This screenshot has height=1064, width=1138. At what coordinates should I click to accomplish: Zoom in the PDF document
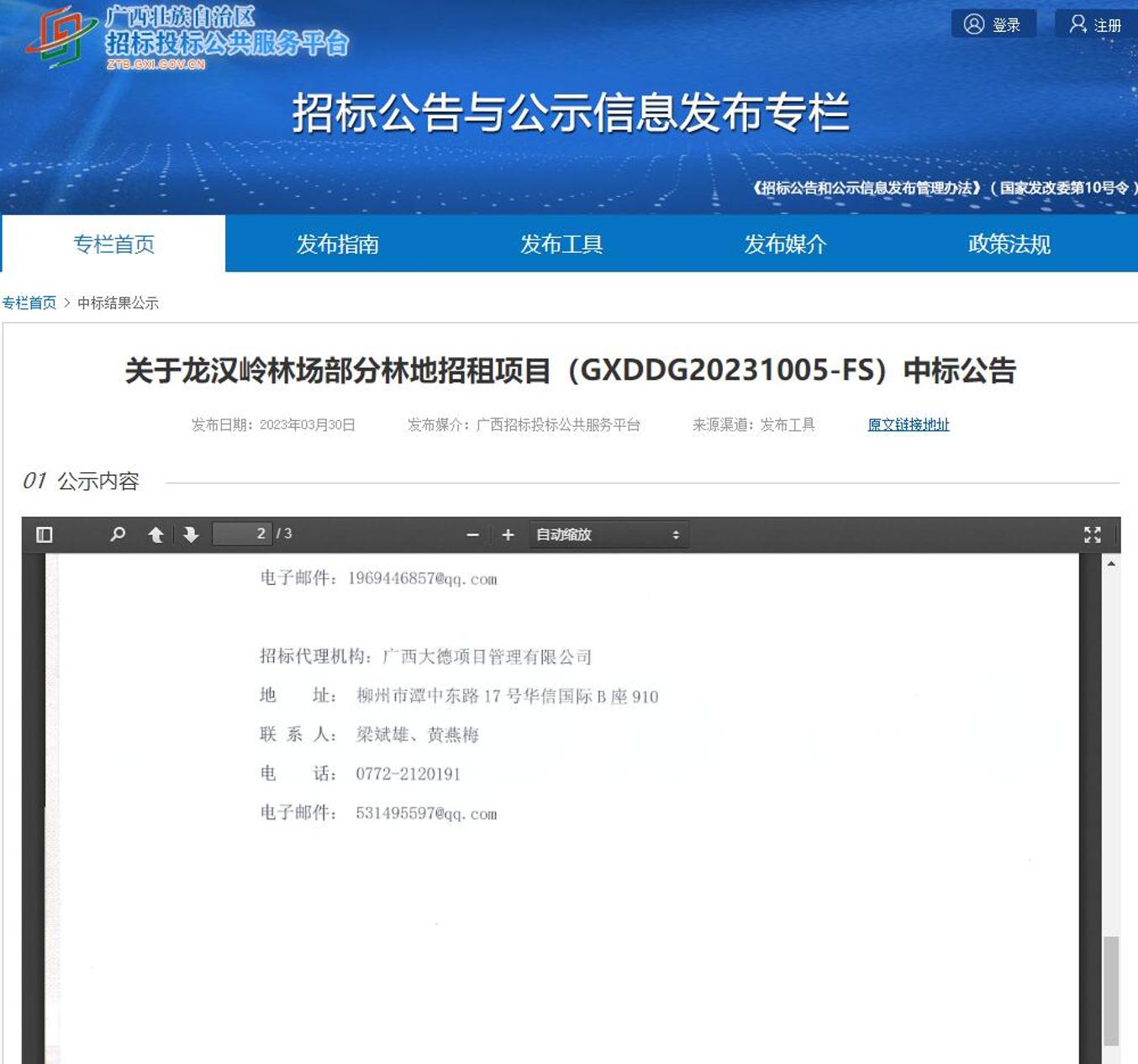coord(508,535)
